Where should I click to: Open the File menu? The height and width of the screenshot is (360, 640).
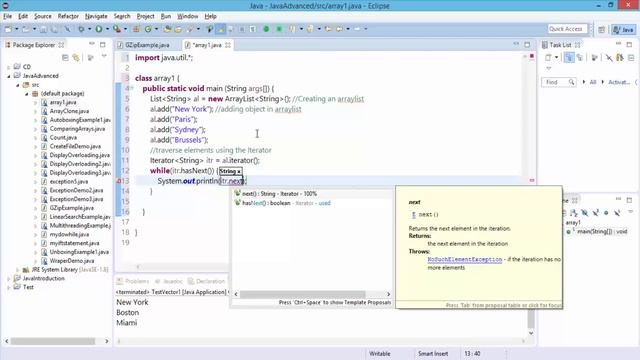[7, 16]
